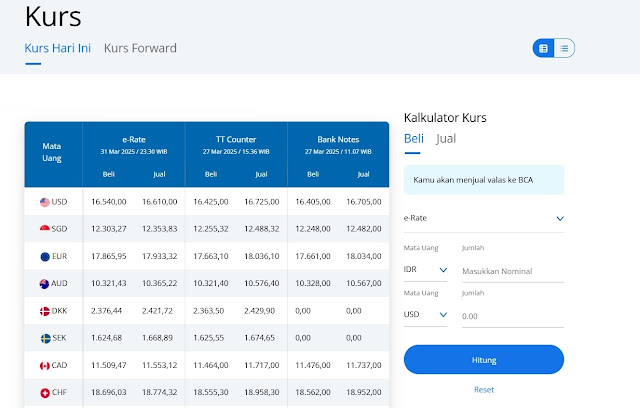Viewport: 640px width, 408px height.
Task: Select SEK e-Rate jual value 1.668,89
Action: [x=157, y=338]
